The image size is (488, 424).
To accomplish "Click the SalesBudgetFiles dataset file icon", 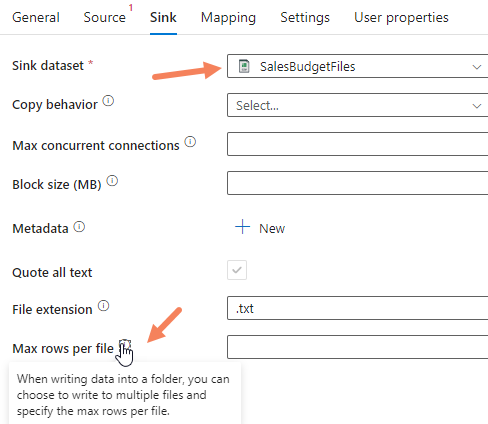I will 244,66.
